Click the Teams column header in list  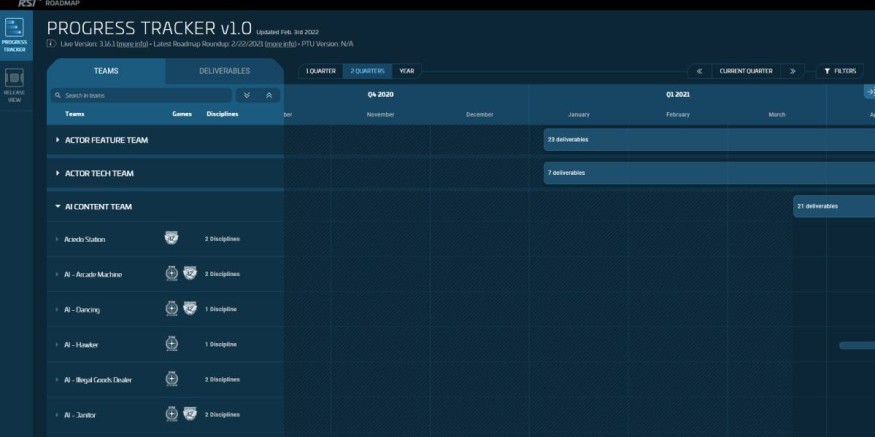pyautogui.click(x=75, y=114)
